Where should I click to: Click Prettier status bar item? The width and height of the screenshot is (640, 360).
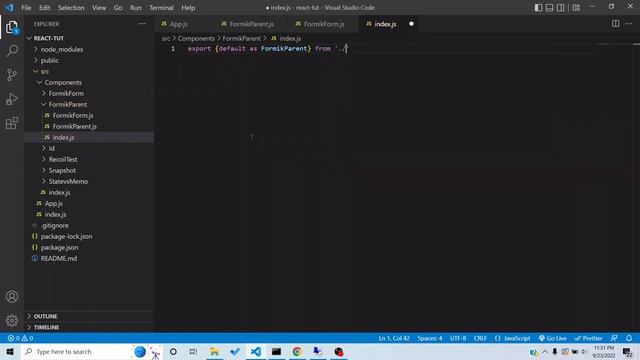(x=588, y=338)
